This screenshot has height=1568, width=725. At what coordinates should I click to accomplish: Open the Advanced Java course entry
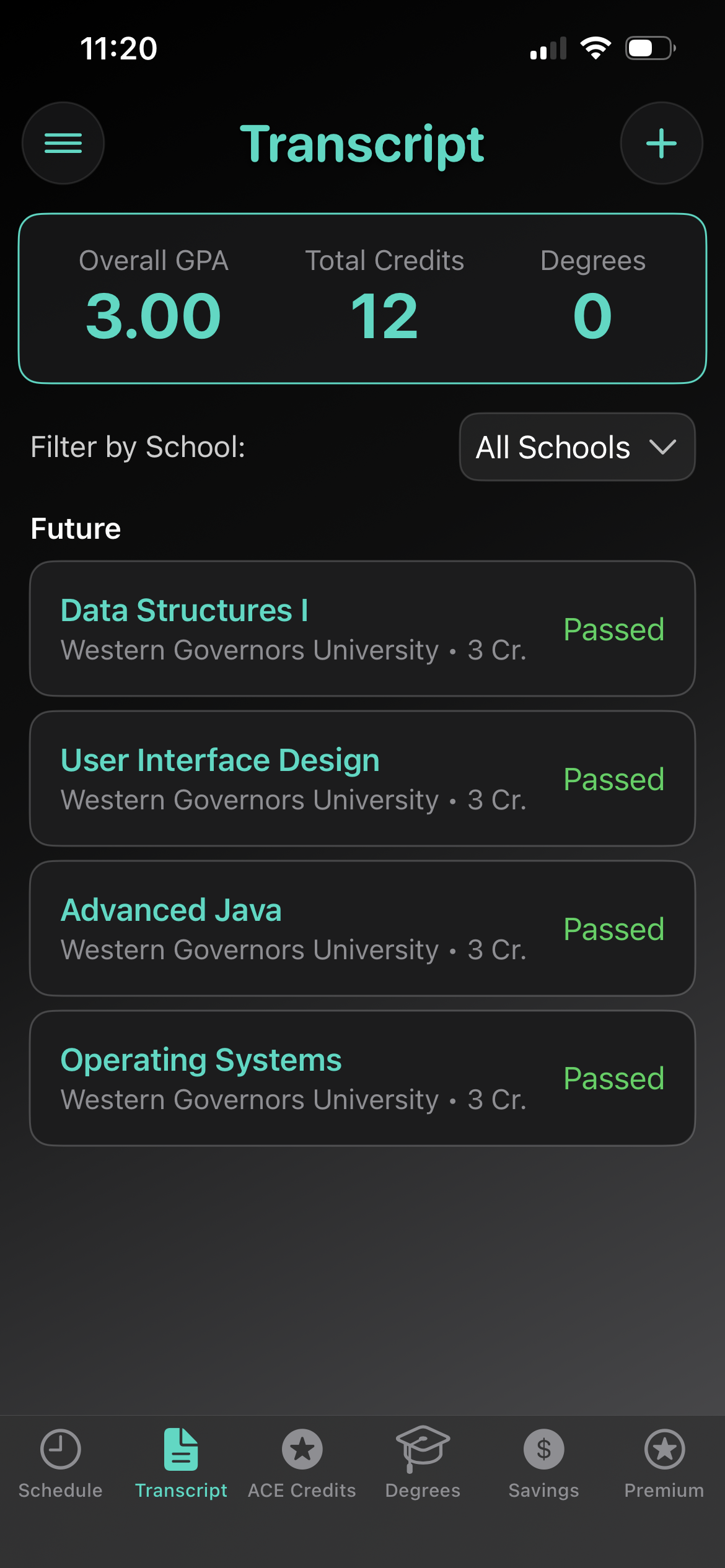point(171,910)
